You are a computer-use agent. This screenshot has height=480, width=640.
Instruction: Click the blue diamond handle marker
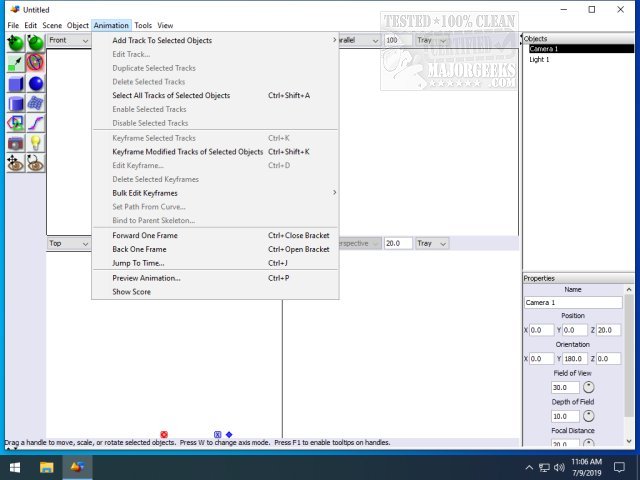coord(229,435)
